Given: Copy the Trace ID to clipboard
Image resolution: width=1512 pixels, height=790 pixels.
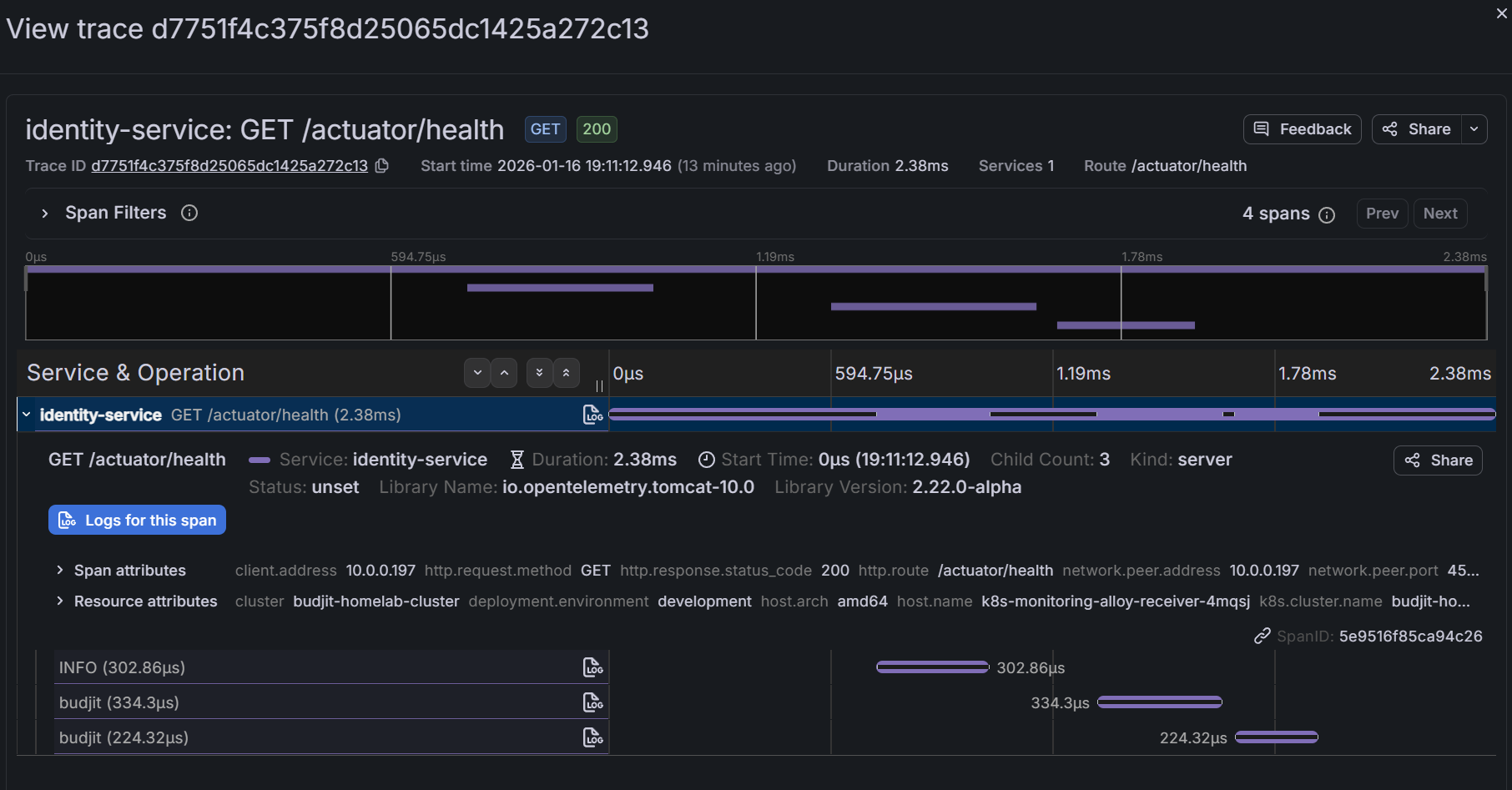Looking at the screenshot, I should click(x=382, y=165).
